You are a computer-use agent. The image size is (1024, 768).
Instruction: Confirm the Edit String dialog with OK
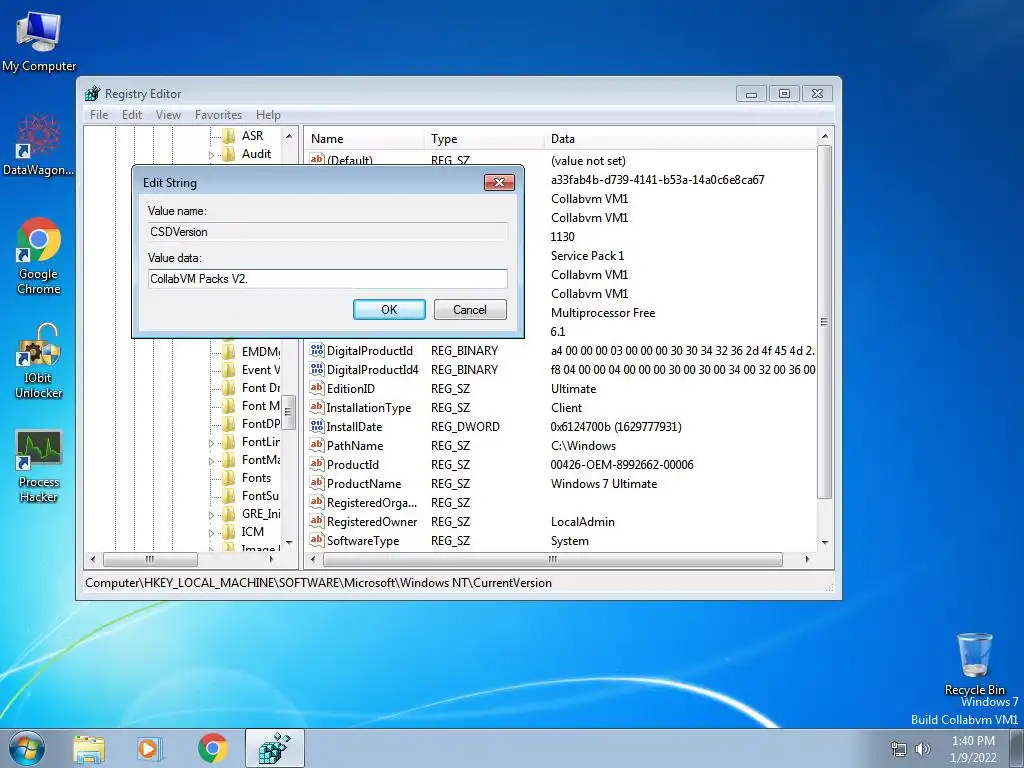click(x=389, y=310)
